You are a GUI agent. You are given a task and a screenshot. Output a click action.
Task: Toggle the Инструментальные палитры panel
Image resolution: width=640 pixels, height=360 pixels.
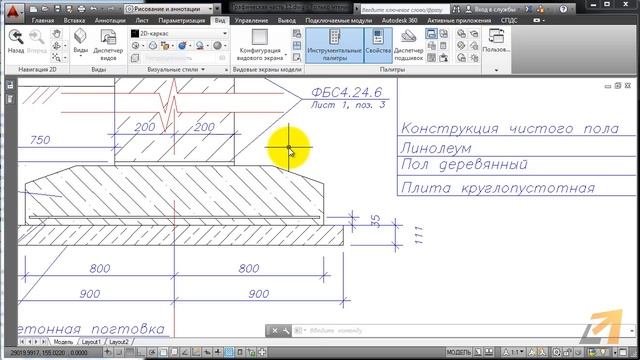(x=334, y=45)
